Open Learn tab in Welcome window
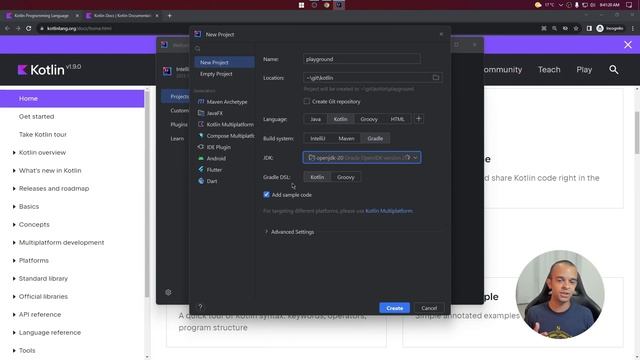This screenshot has width=640, height=360. pyautogui.click(x=177, y=139)
